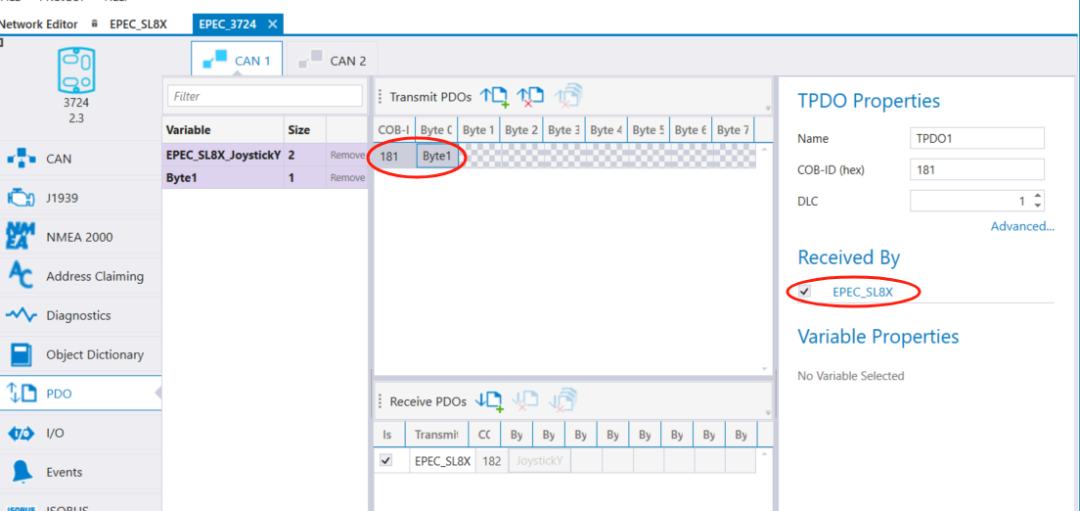Open the Object Dictionary section
1080x511 pixels.
click(x=94, y=354)
